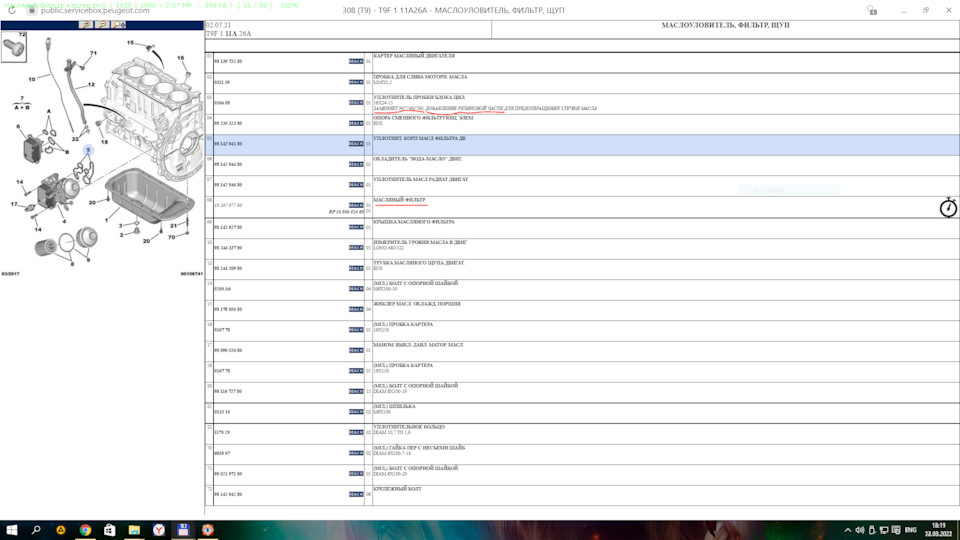Click REACH badge for ПРОБКА ДЛЯ СЛИВА МОТОРН. МАСЛА
This screenshot has height=540, width=960.
[356, 82]
